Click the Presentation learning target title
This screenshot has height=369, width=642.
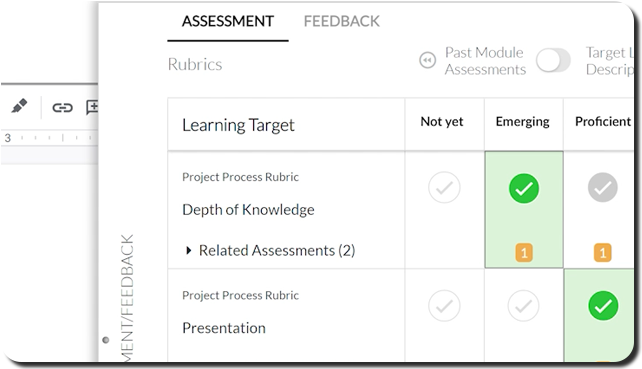click(x=224, y=328)
